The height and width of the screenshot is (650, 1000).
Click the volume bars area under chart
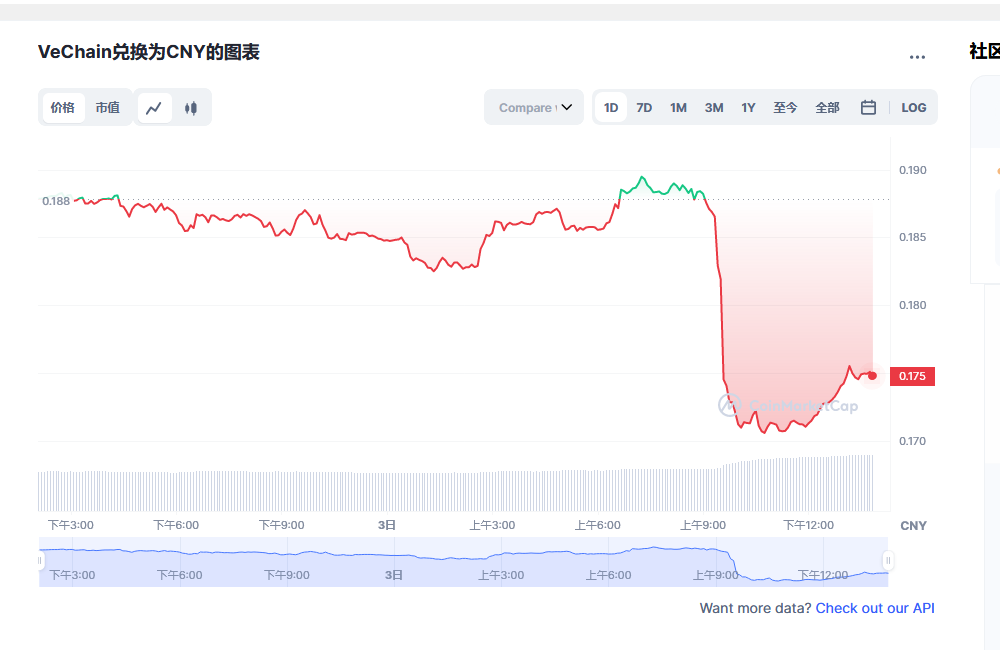455,483
